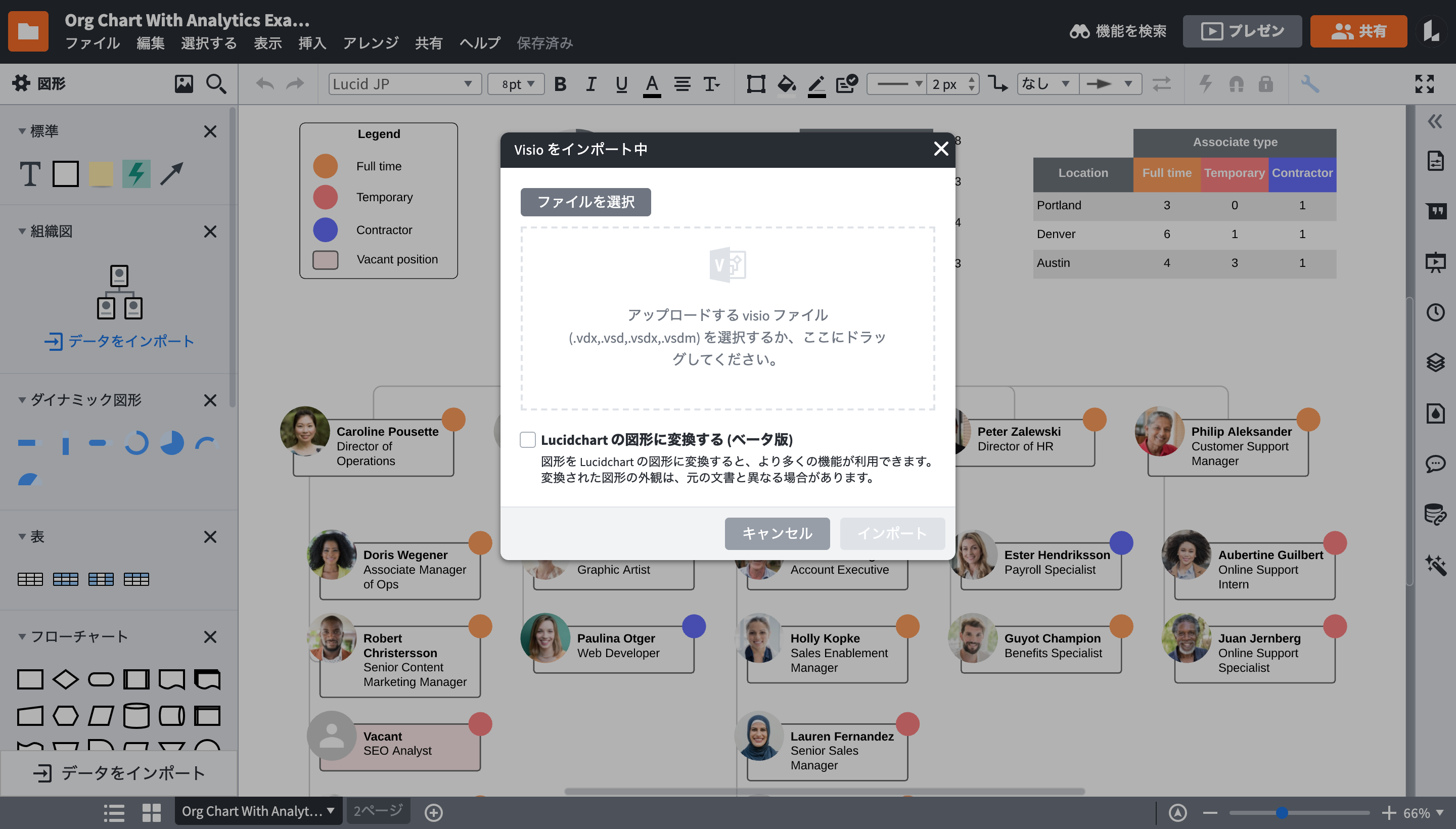The height and width of the screenshot is (829, 1456).
Task: Click the shape border style icon
Action: (x=756, y=84)
